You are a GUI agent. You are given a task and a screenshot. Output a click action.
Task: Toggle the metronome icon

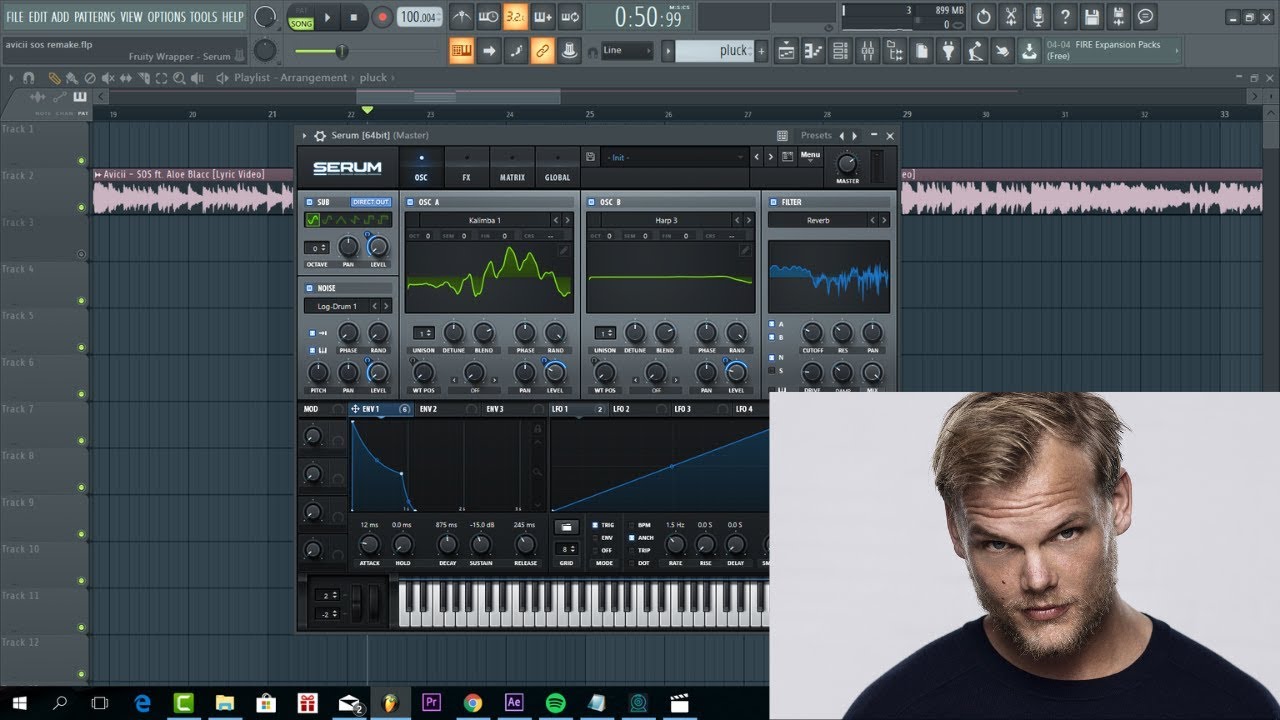461,17
